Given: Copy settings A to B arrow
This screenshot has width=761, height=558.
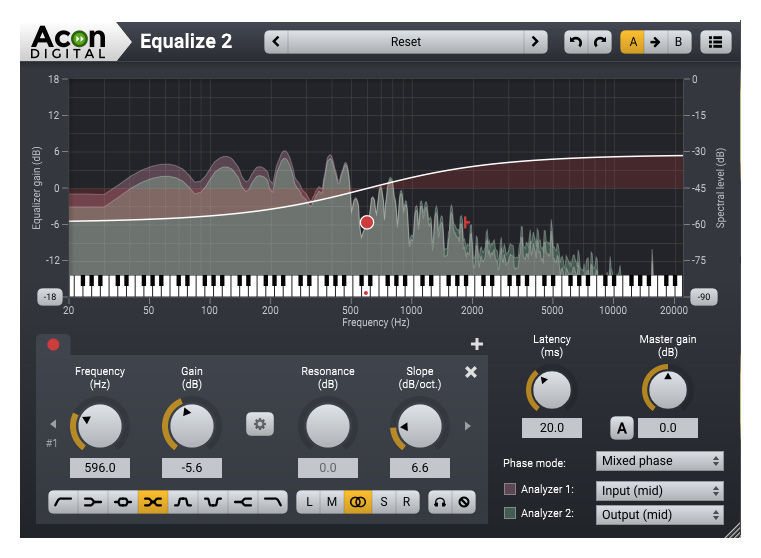Looking at the screenshot, I should tap(655, 42).
